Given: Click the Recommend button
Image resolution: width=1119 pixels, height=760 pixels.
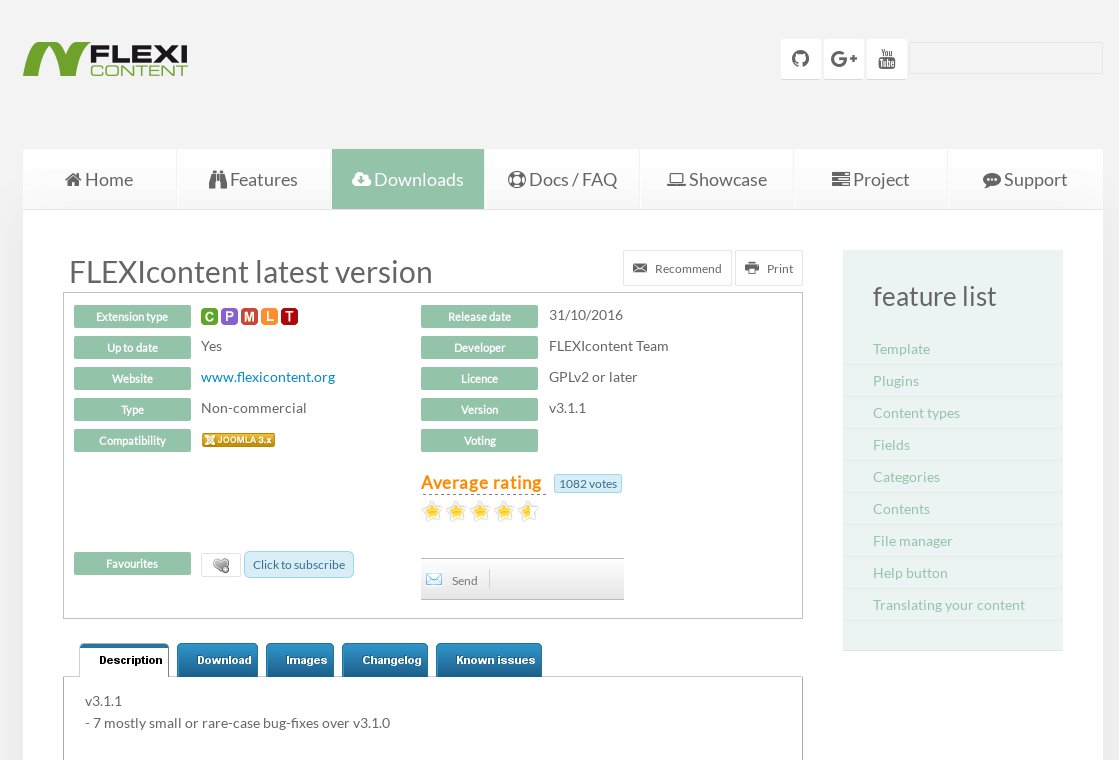Looking at the screenshot, I should [x=677, y=268].
